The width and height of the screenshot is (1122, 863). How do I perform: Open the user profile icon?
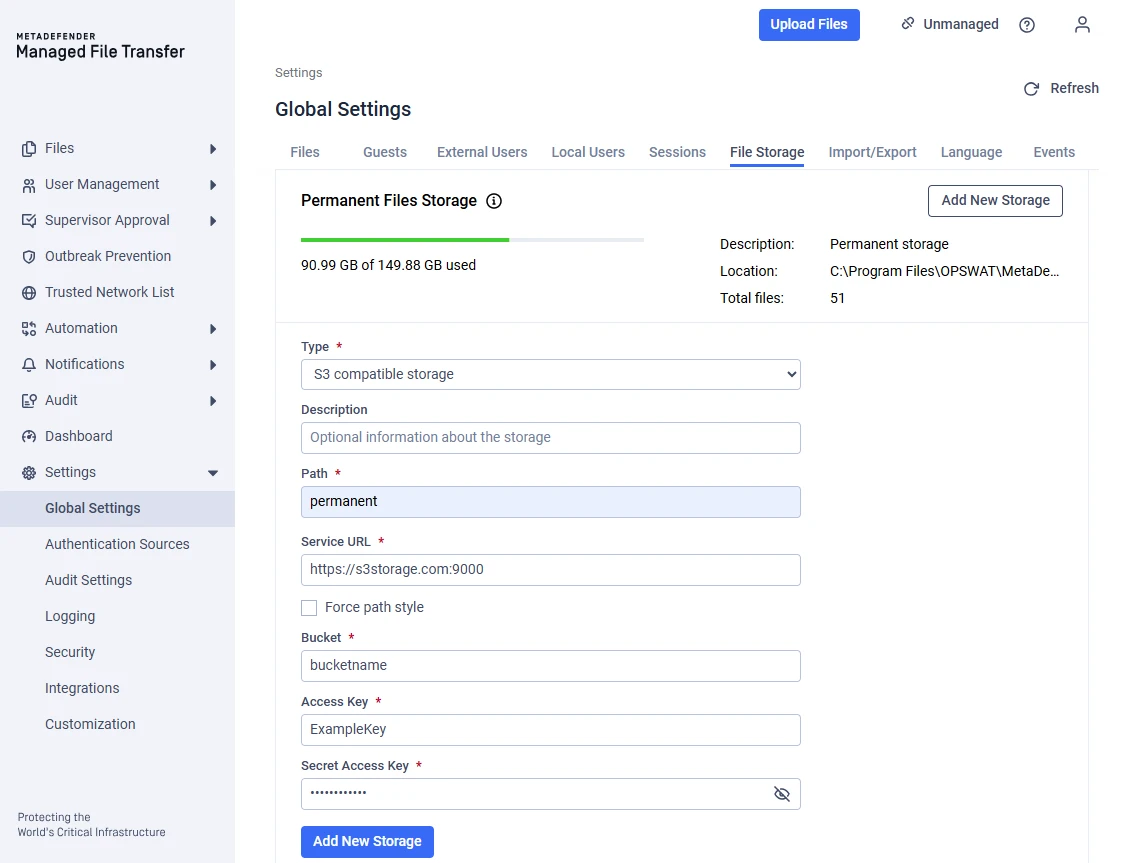(x=1082, y=25)
